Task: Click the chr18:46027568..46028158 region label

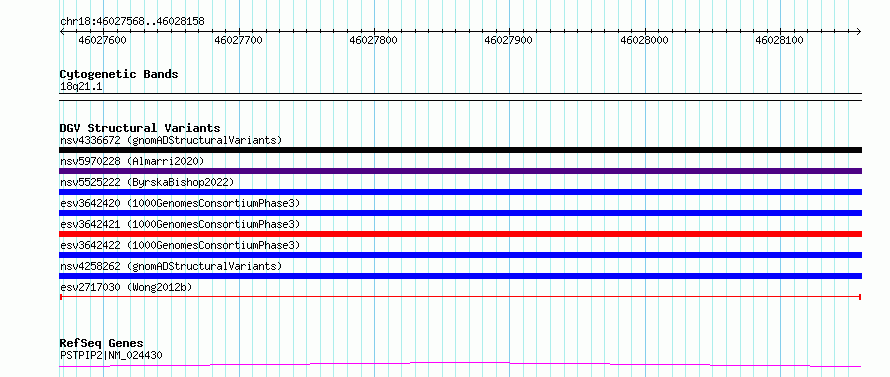Action: coord(132,22)
